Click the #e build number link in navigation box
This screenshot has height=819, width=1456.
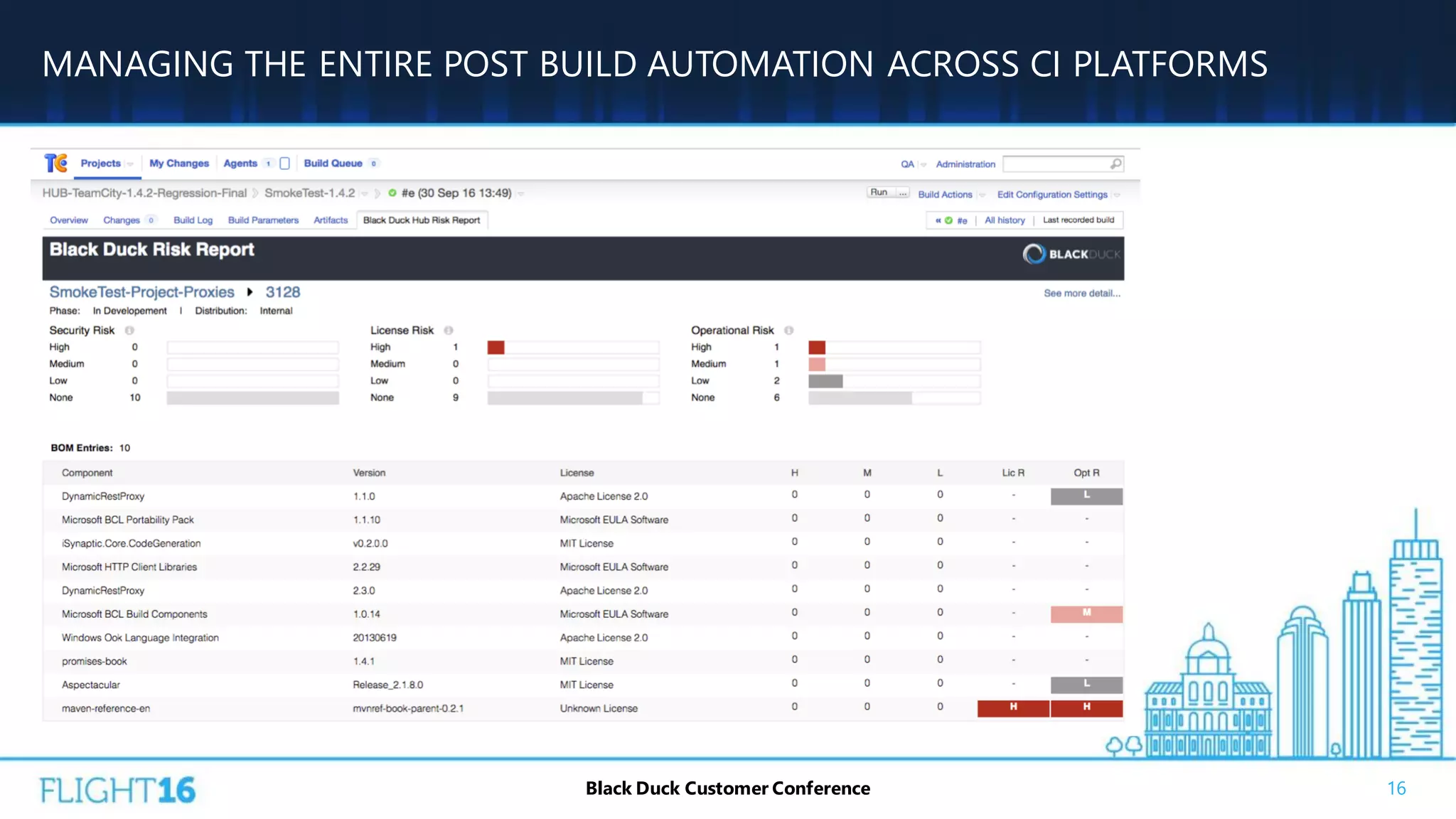coord(962,220)
